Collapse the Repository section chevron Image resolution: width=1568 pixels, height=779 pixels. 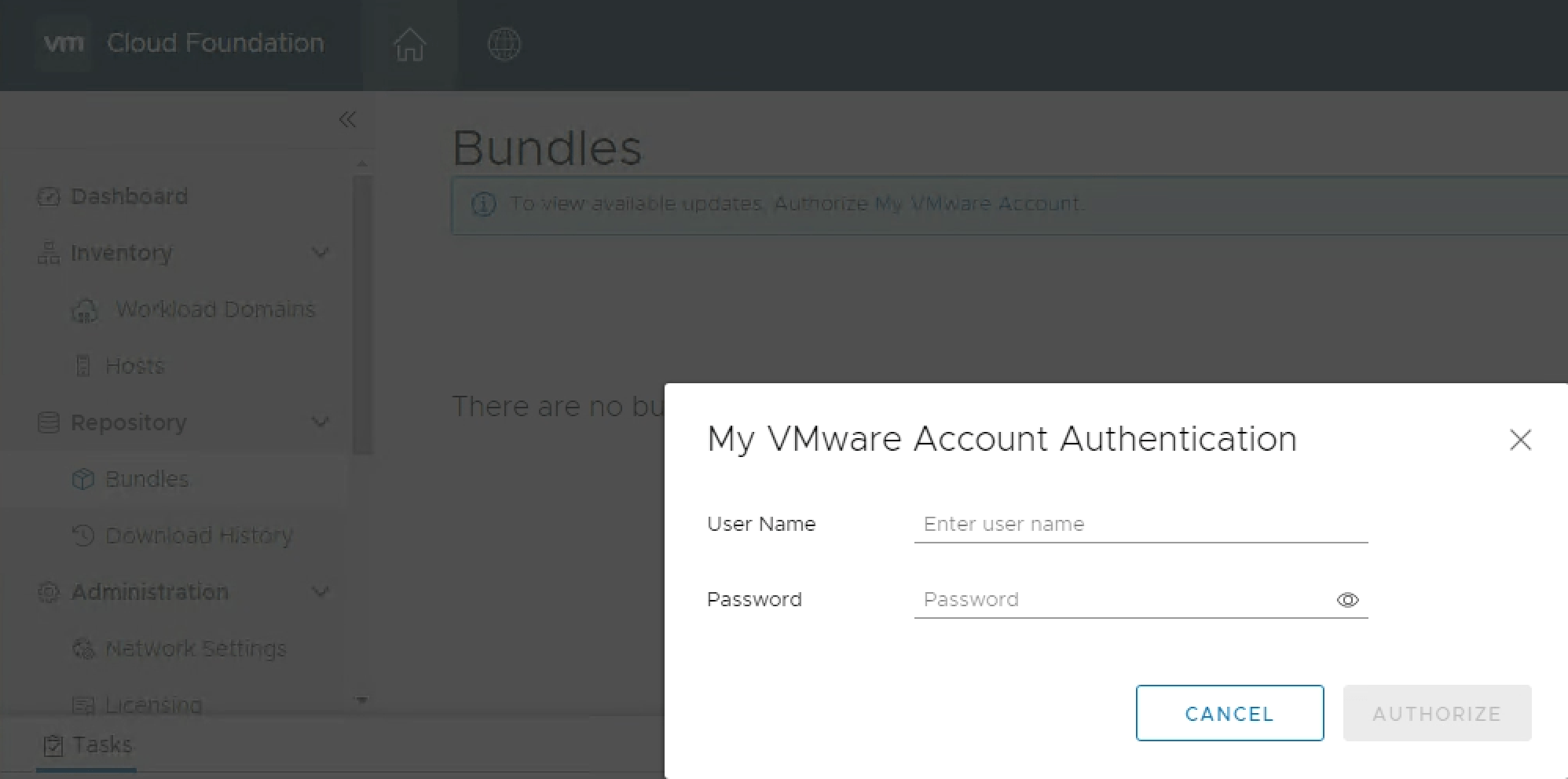[320, 422]
